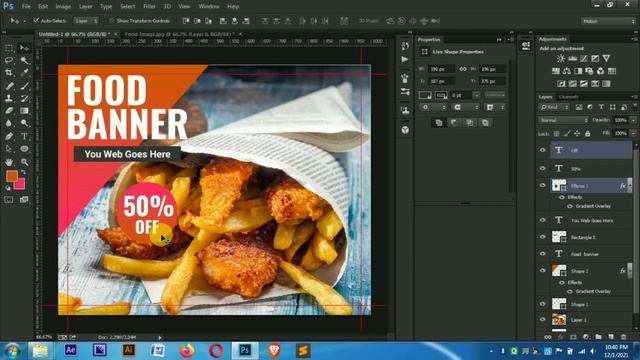Add a Vibrance adjustment
The image size is (640, 360).
pyautogui.click(x=607, y=58)
